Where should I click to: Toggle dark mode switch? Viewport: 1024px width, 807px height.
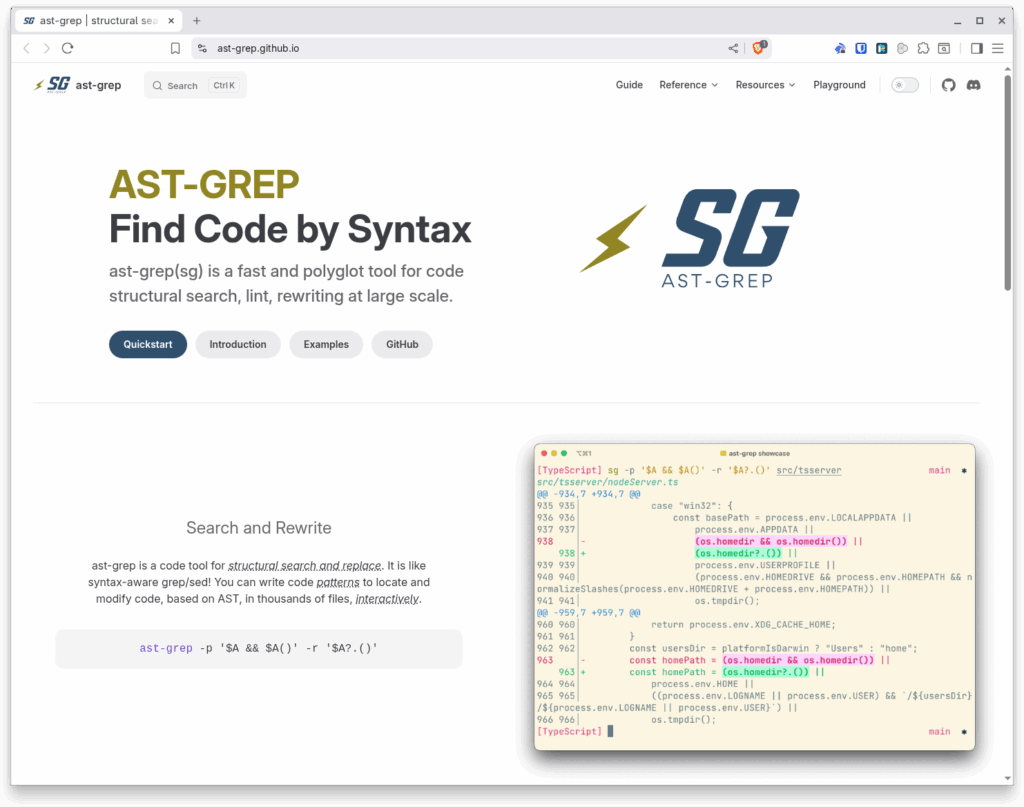click(904, 85)
